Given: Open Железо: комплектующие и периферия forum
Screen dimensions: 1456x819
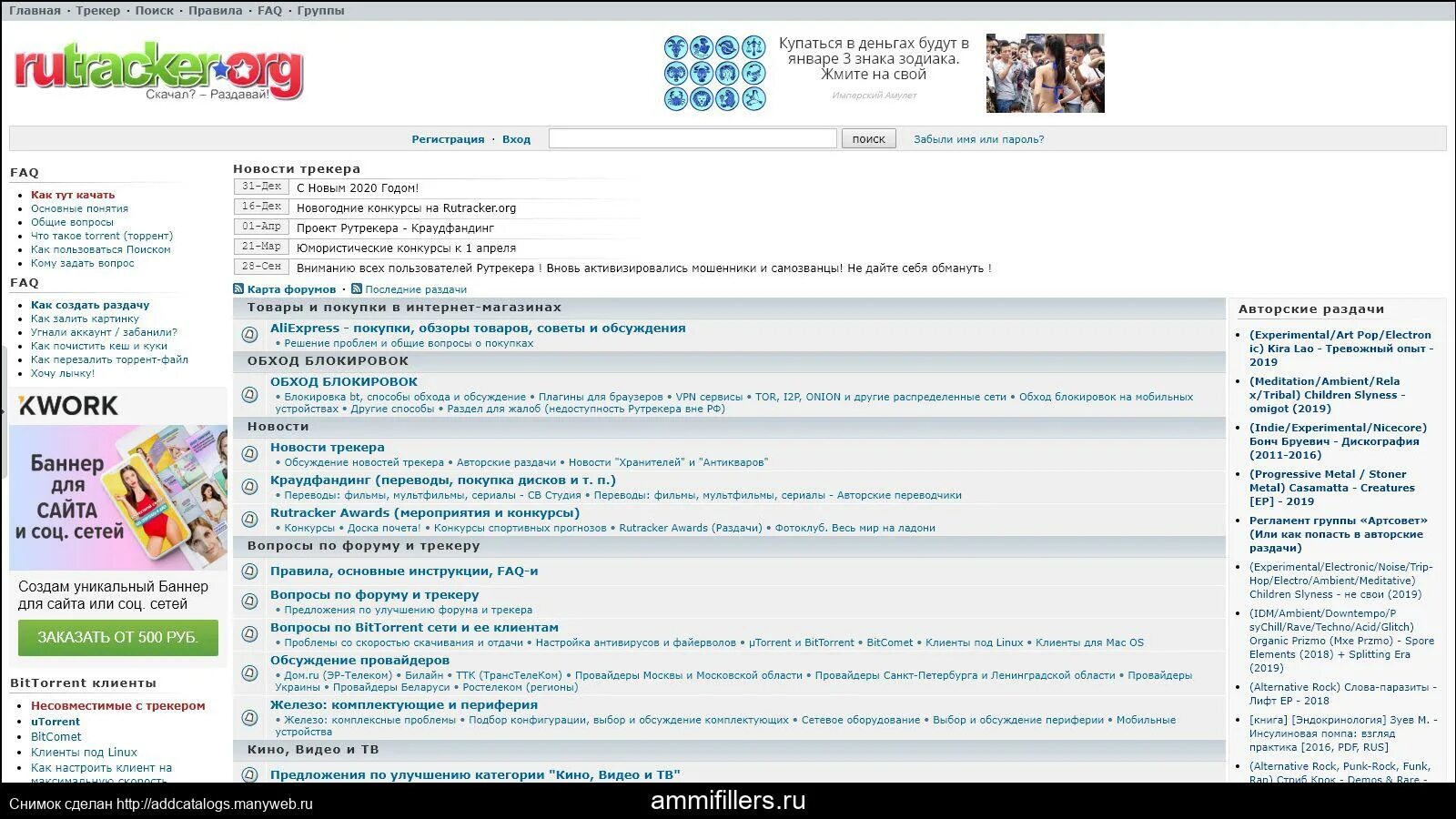Looking at the screenshot, I should (404, 705).
